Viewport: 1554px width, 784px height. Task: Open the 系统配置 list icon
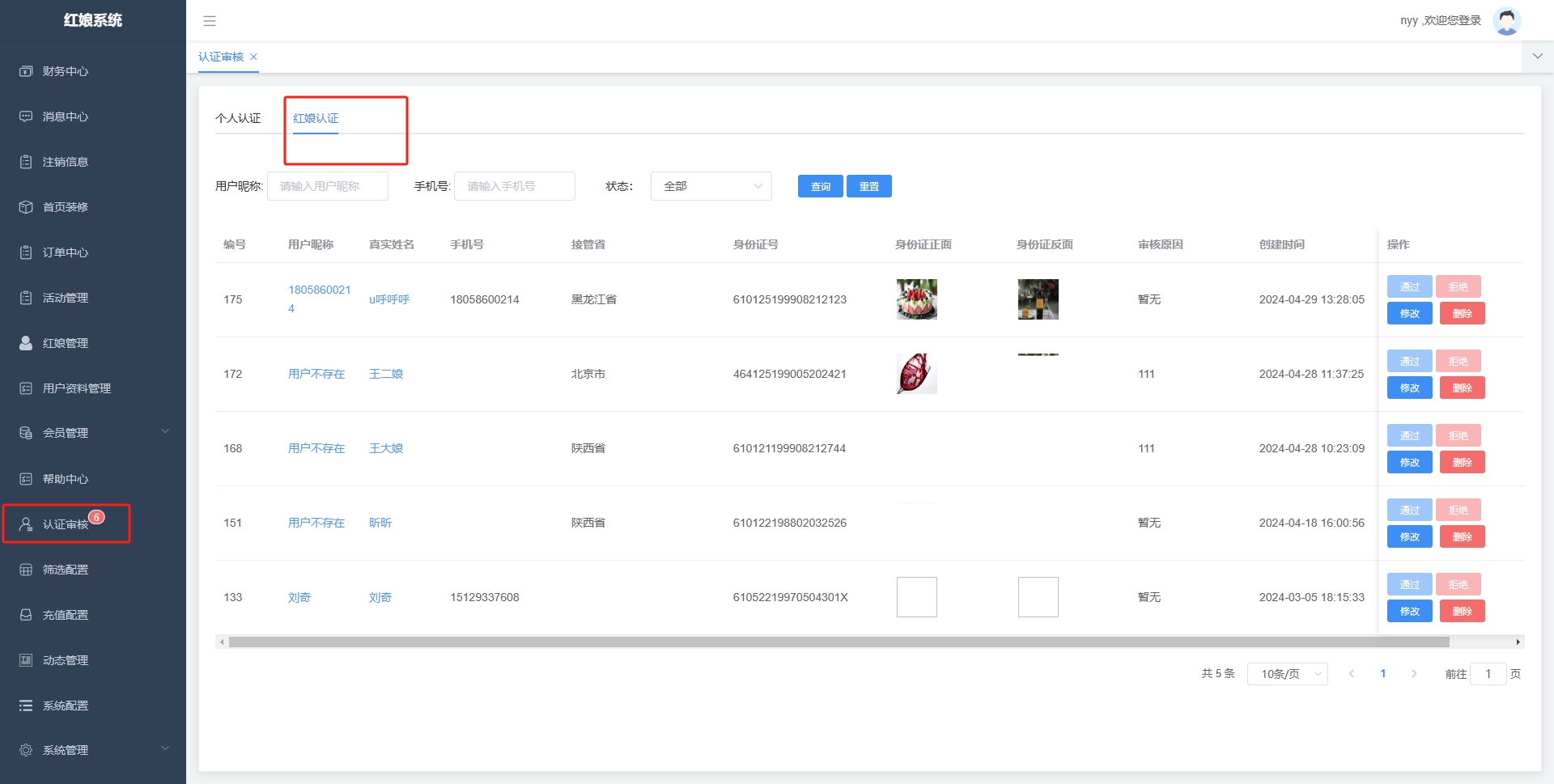[26, 706]
